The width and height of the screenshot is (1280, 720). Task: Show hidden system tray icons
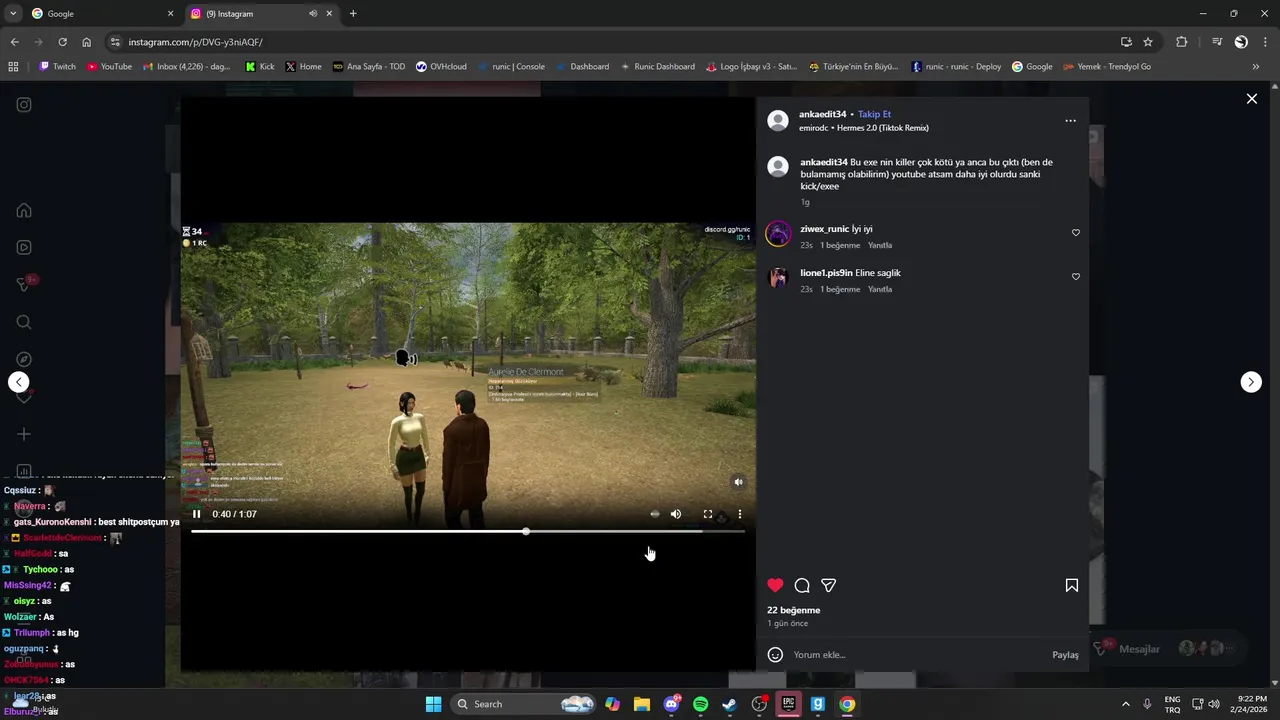1125,704
